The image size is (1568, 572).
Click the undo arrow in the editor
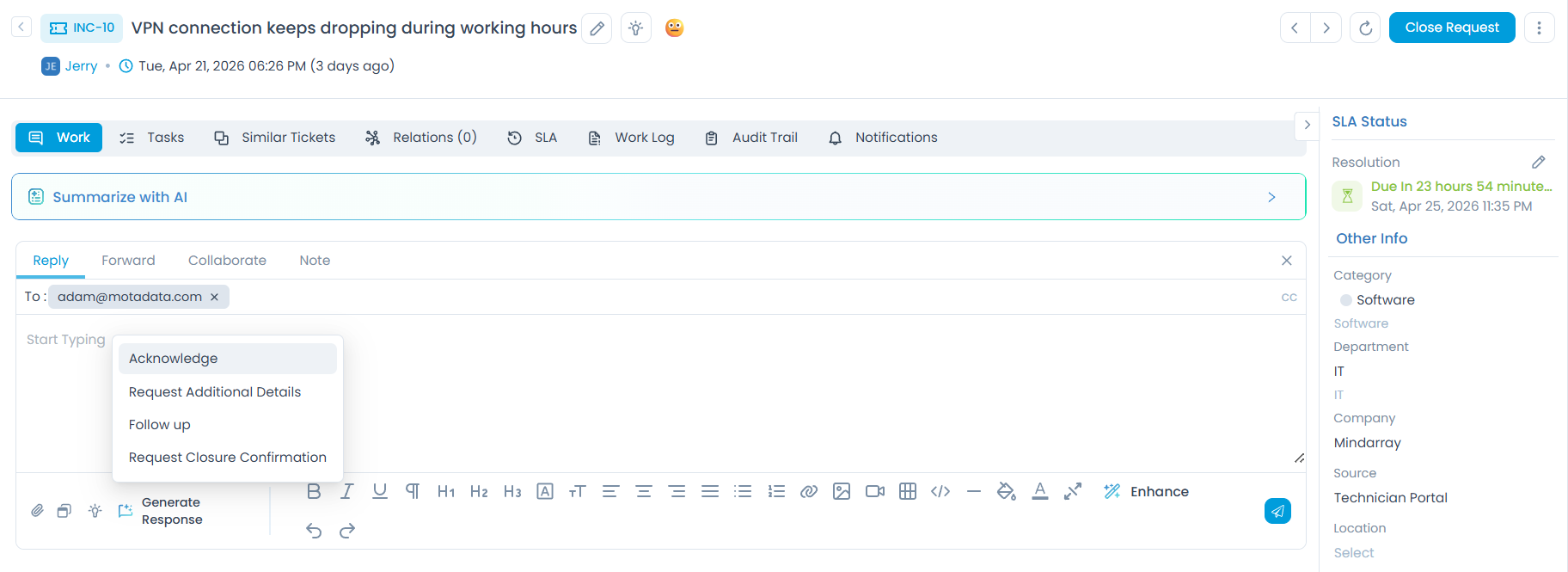pyautogui.click(x=314, y=531)
